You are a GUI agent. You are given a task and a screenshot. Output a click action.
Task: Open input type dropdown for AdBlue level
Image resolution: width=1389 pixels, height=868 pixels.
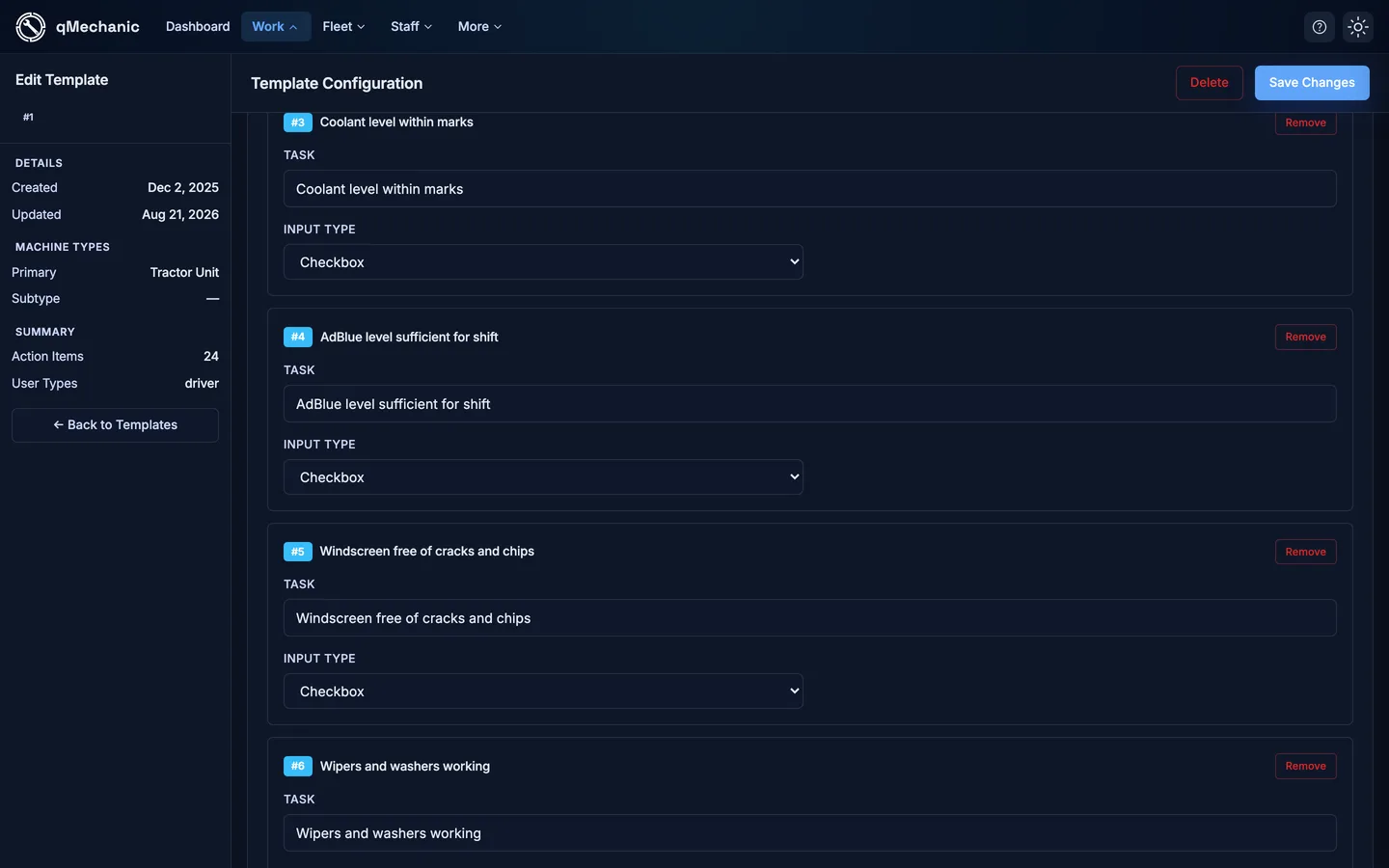coord(543,477)
